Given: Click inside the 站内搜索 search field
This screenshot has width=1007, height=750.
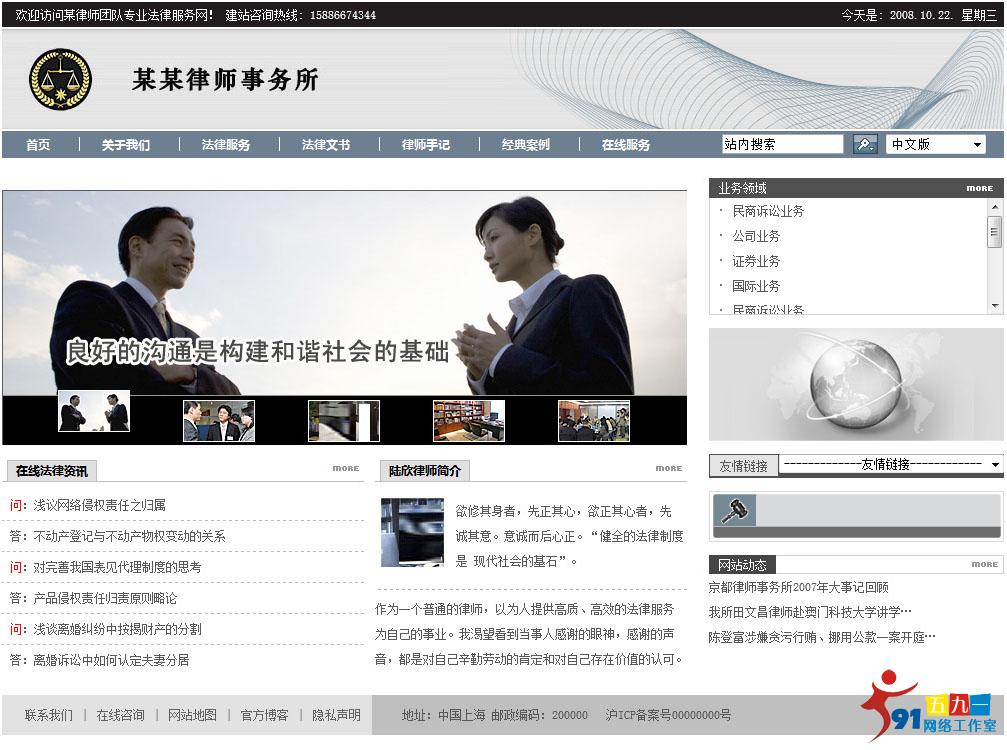Looking at the screenshot, I should tap(782, 144).
